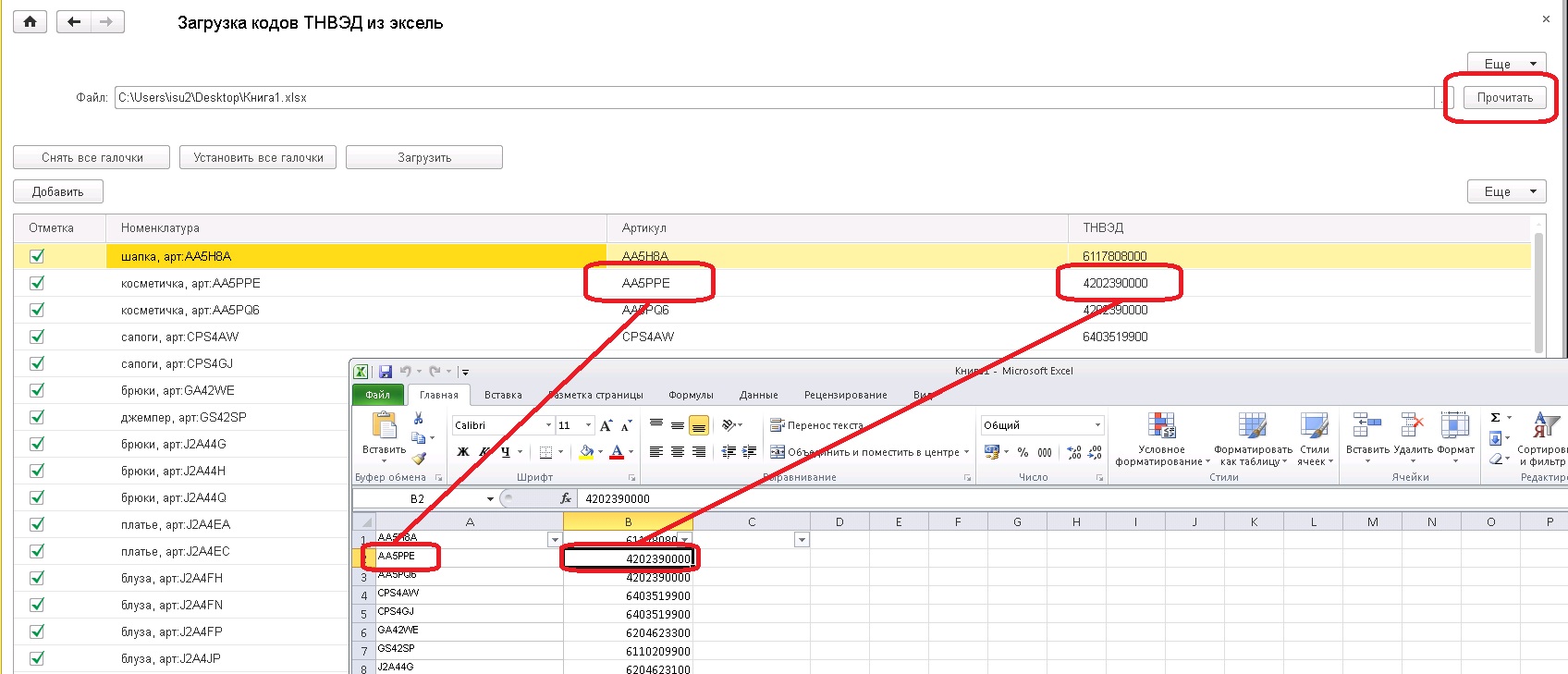Go forward with the right arrow button
This screenshot has height=674, width=1568.
(107, 21)
